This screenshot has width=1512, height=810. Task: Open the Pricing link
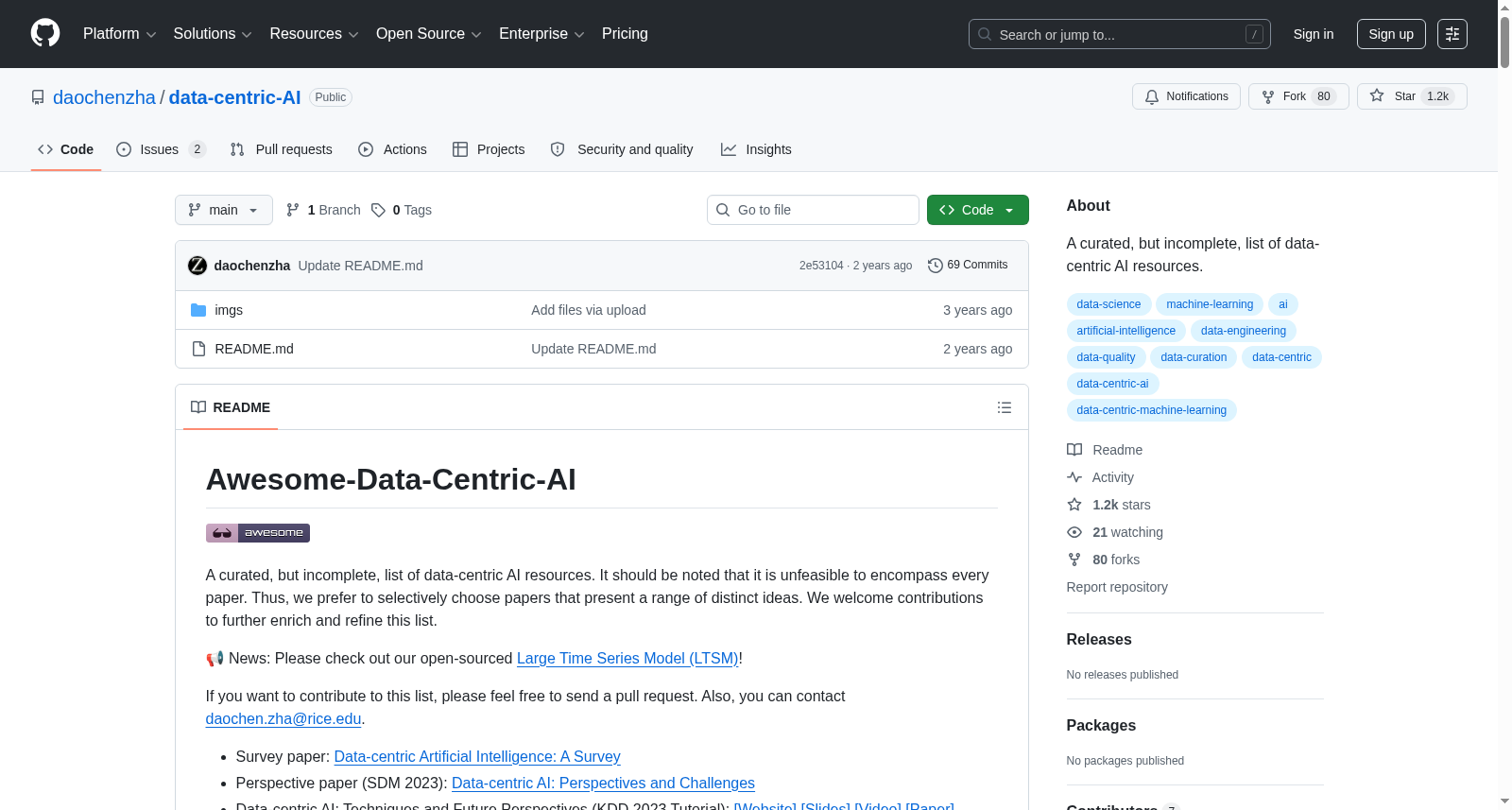(x=625, y=34)
